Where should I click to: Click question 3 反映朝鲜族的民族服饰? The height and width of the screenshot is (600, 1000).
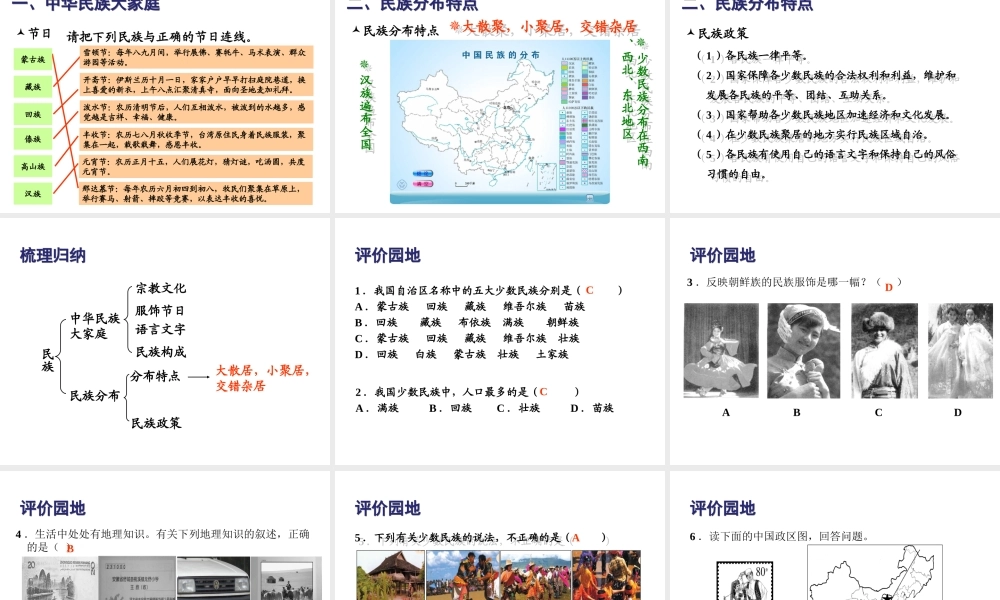point(795,282)
